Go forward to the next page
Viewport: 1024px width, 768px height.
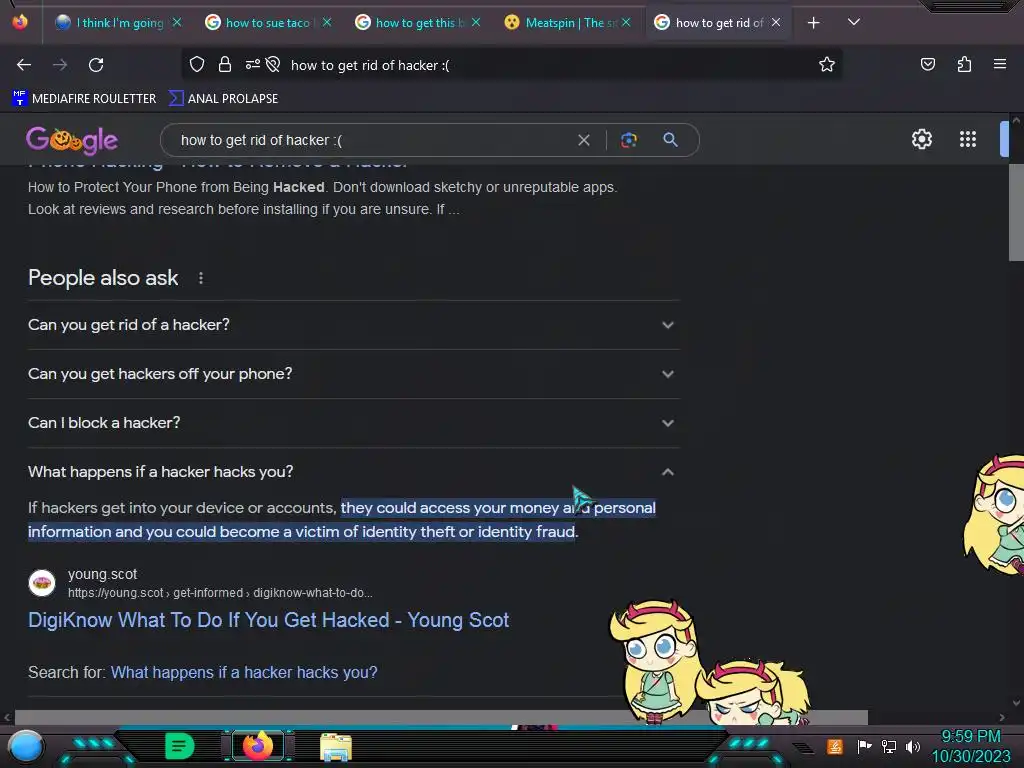(60, 65)
